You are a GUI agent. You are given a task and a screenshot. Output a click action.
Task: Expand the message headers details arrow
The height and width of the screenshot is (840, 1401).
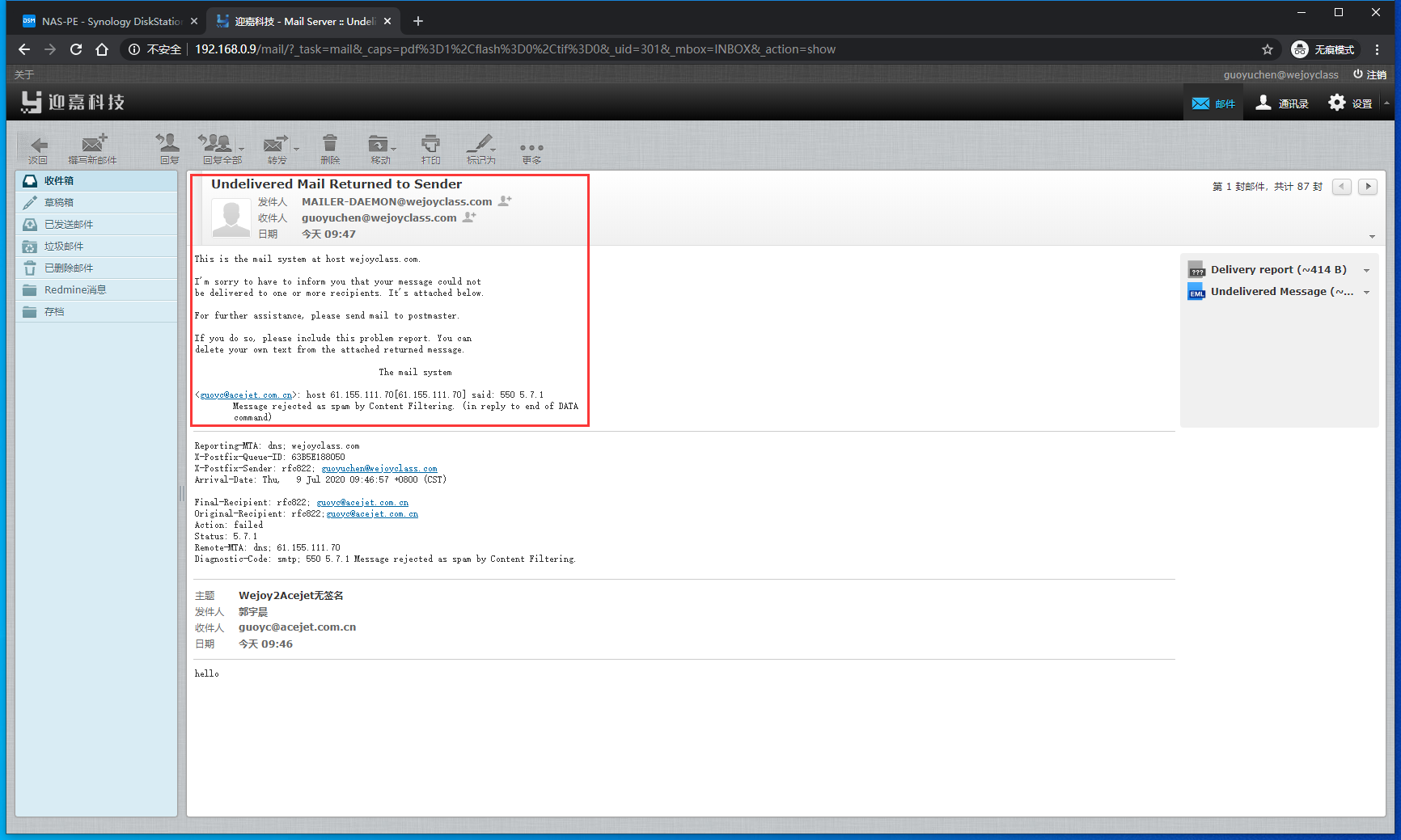click(x=1372, y=237)
